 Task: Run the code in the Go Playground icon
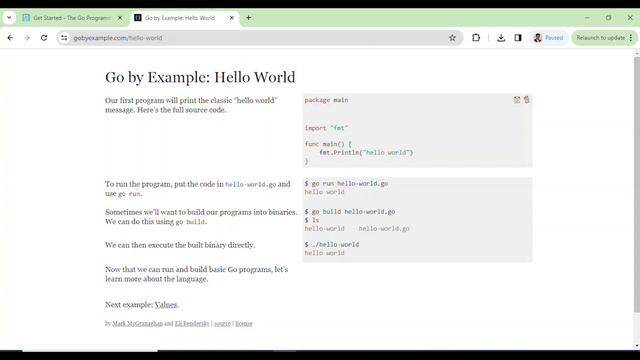[517, 100]
